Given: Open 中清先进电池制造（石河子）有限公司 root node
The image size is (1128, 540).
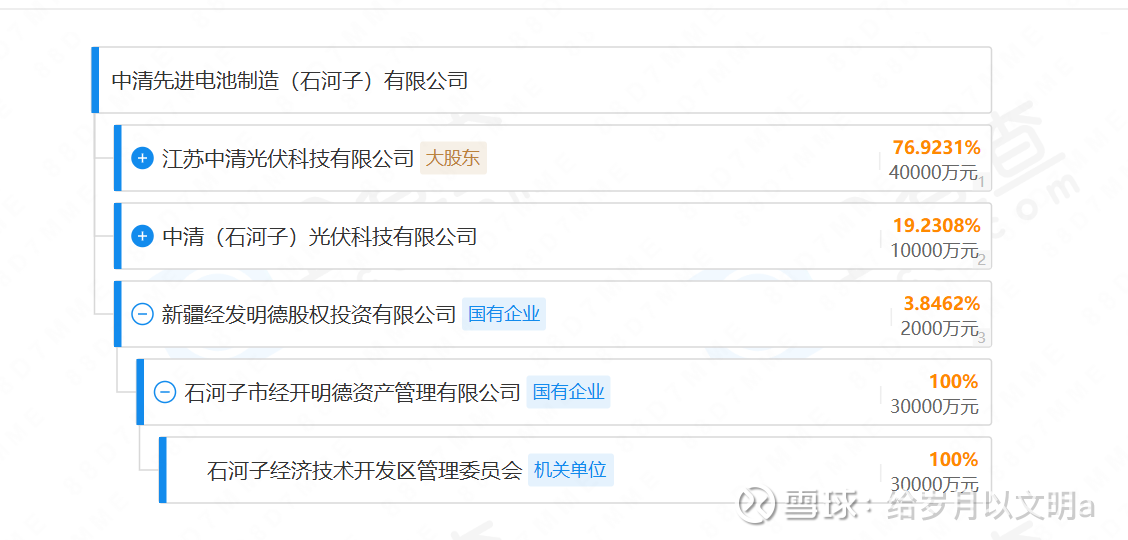Looking at the screenshot, I should tap(289, 80).
